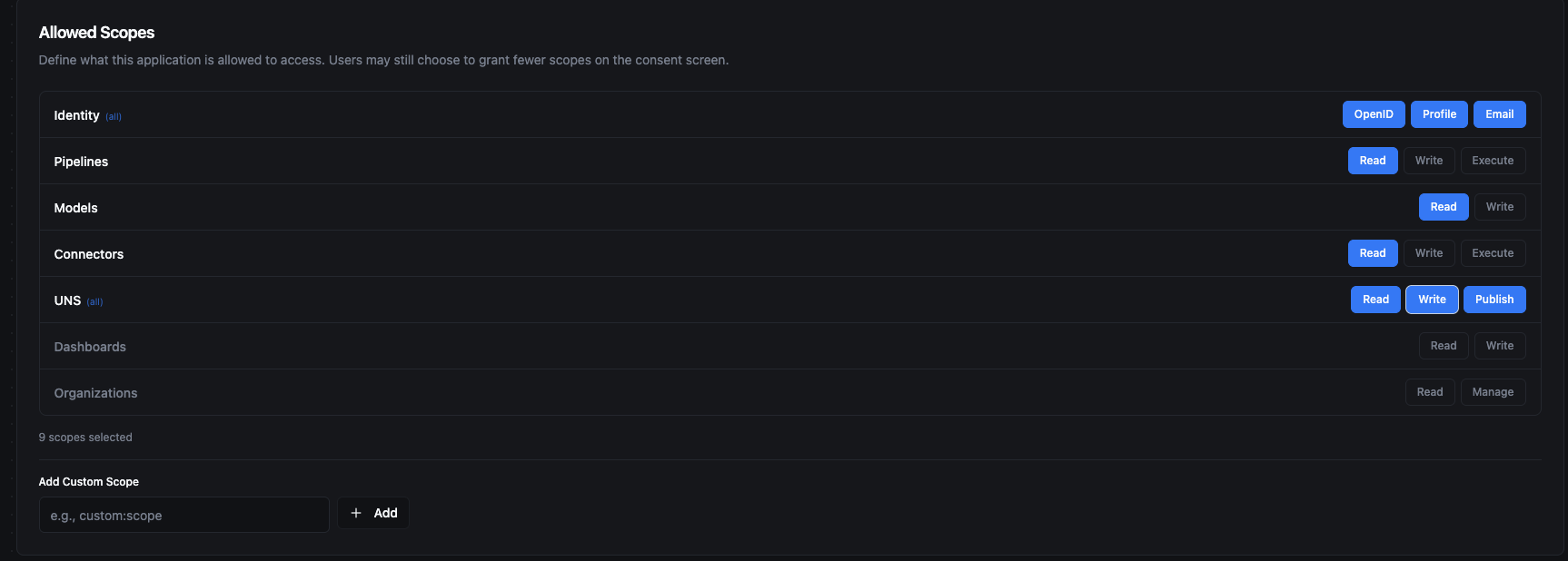Click the custom scope input field
Screen dimensions: 1568x561
tap(184, 515)
